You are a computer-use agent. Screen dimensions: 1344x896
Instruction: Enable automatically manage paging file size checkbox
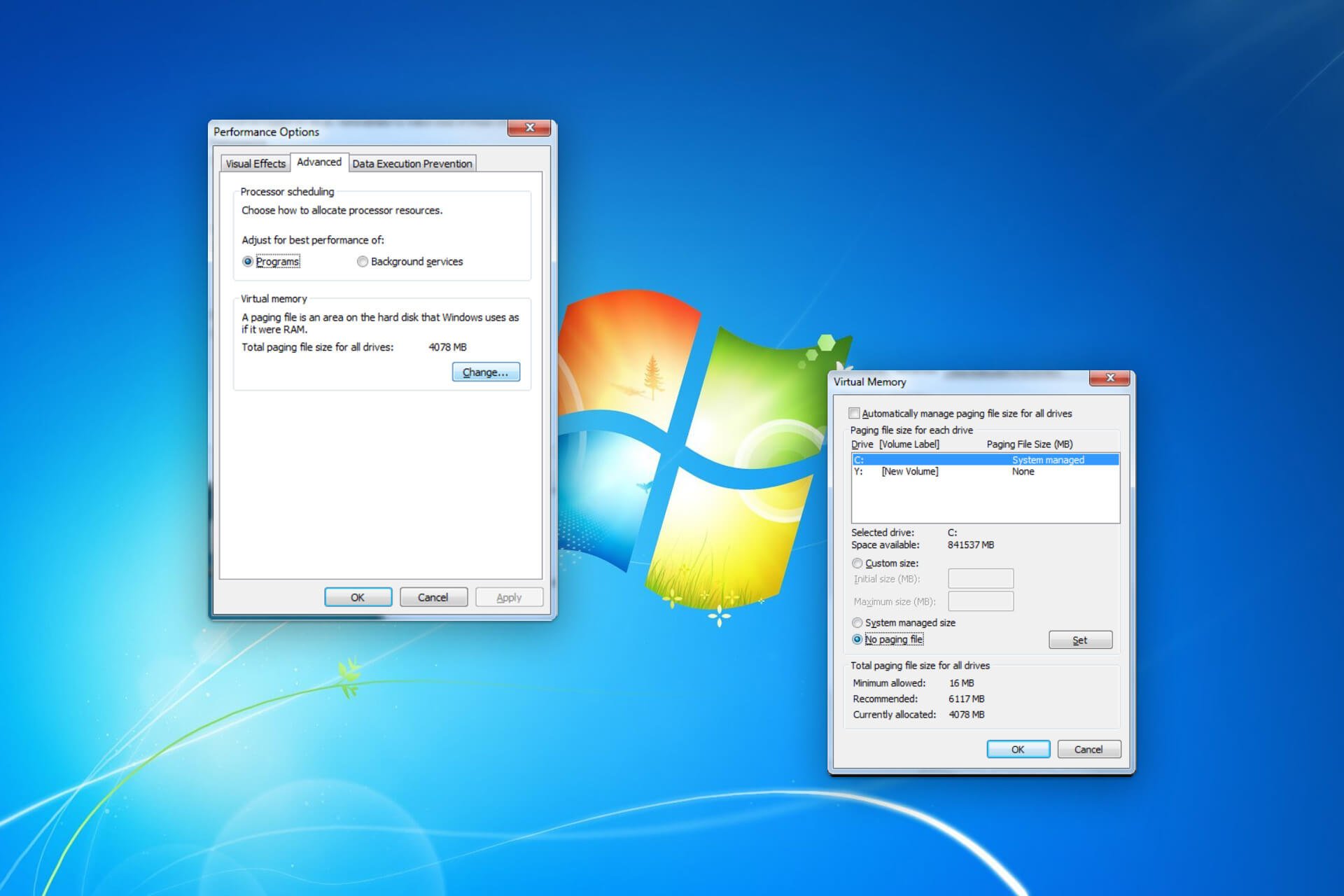(x=854, y=414)
